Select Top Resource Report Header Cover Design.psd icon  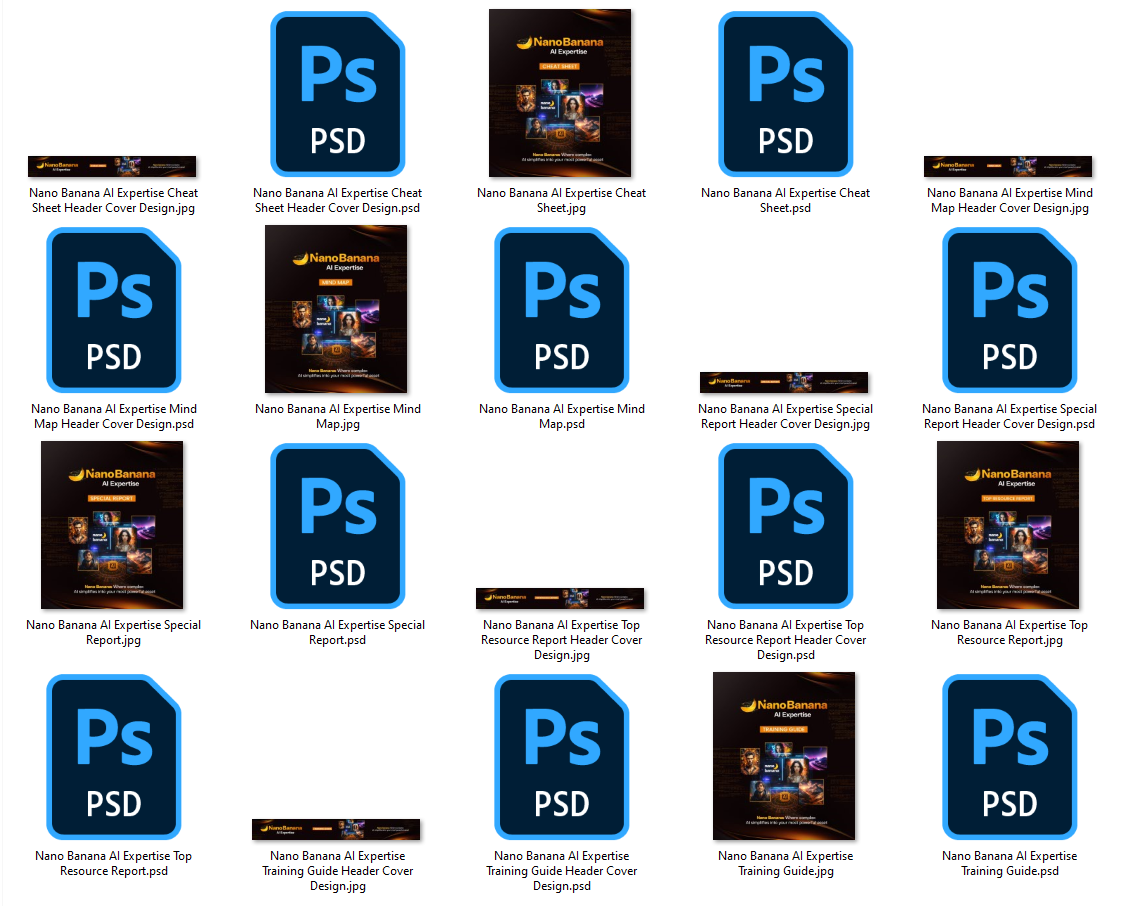785,527
